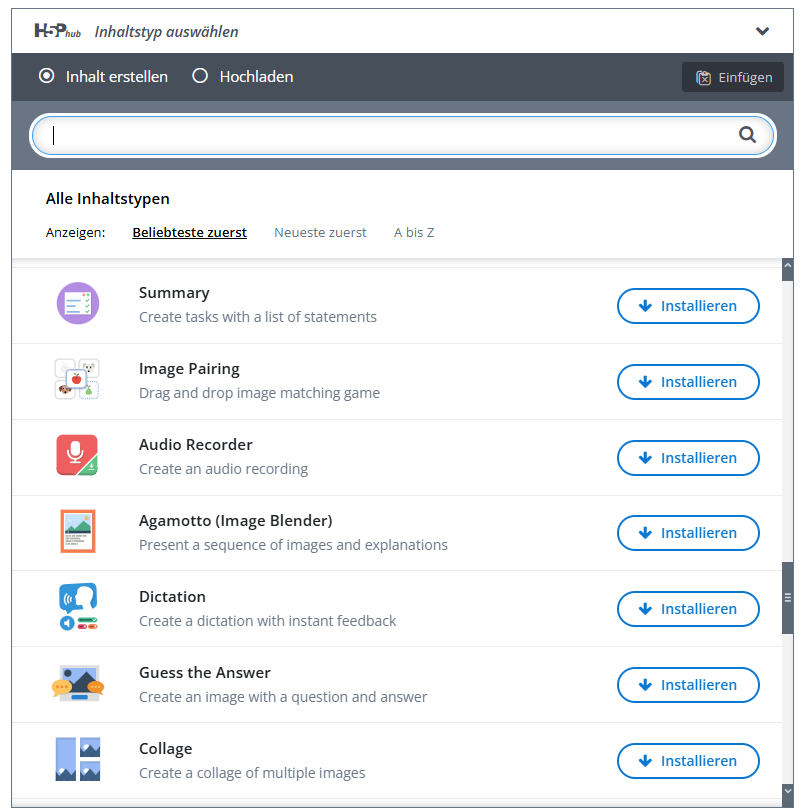The height and width of the screenshot is (812, 802).
Task: Click the Image Pairing icon
Action: click(78, 379)
